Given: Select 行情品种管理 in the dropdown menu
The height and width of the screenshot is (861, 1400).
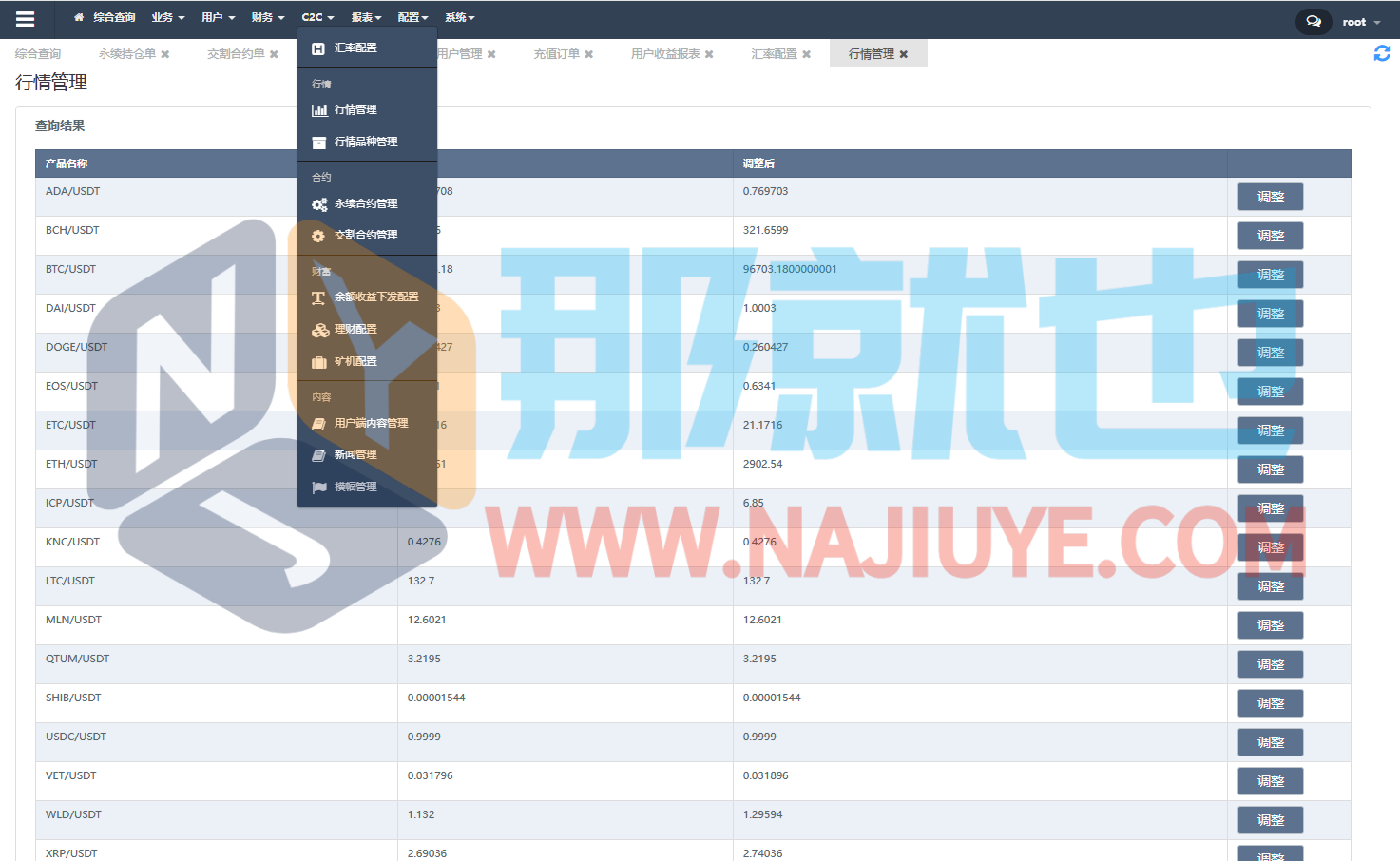Looking at the screenshot, I should [x=366, y=142].
